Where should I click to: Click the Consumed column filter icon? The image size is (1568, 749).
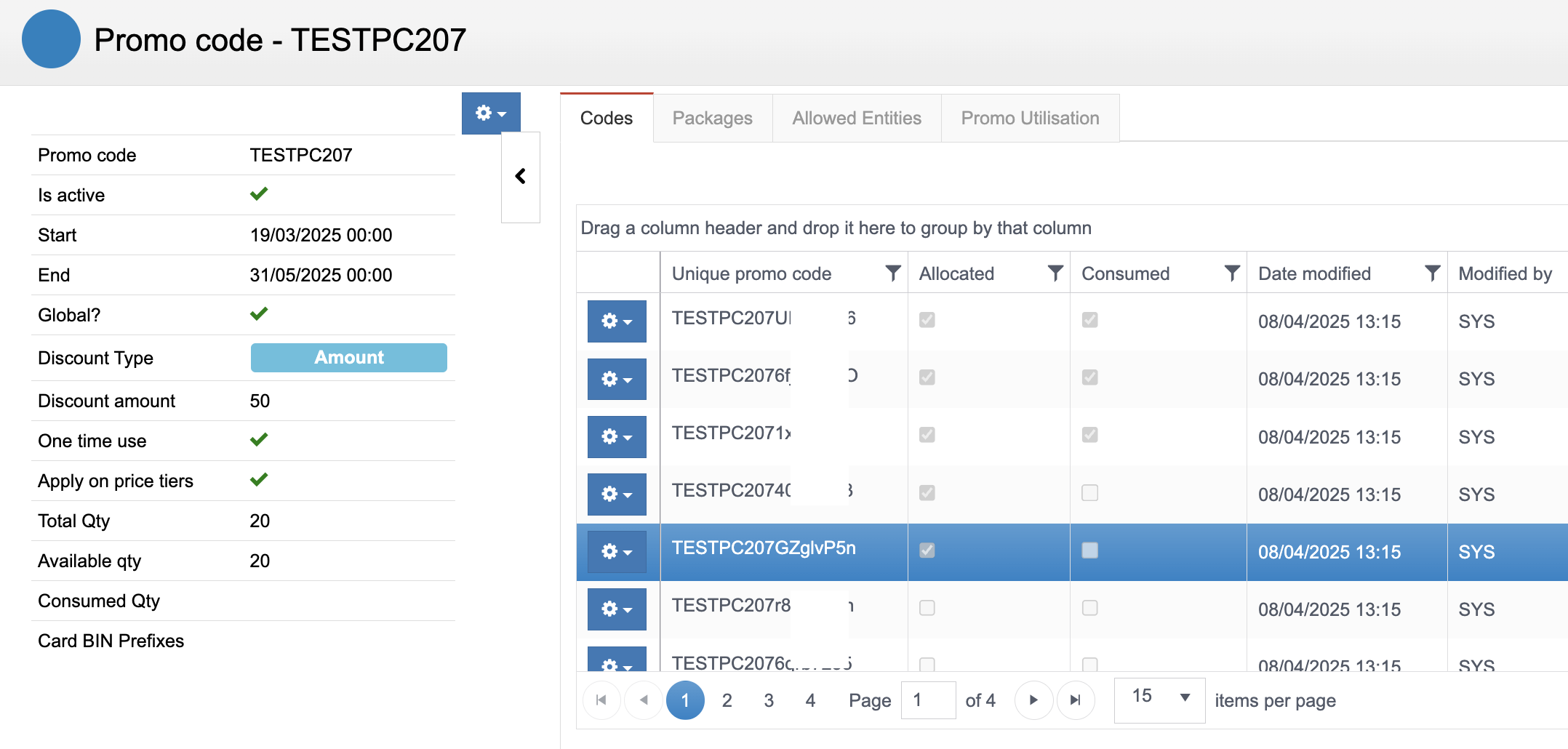pos(1231,273)
